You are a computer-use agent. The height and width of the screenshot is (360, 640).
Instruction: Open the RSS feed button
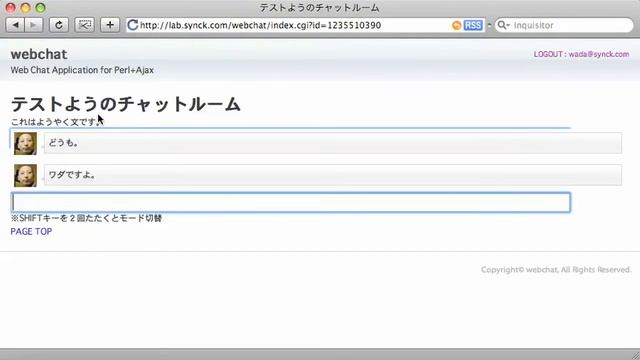(x=473, y=25)
